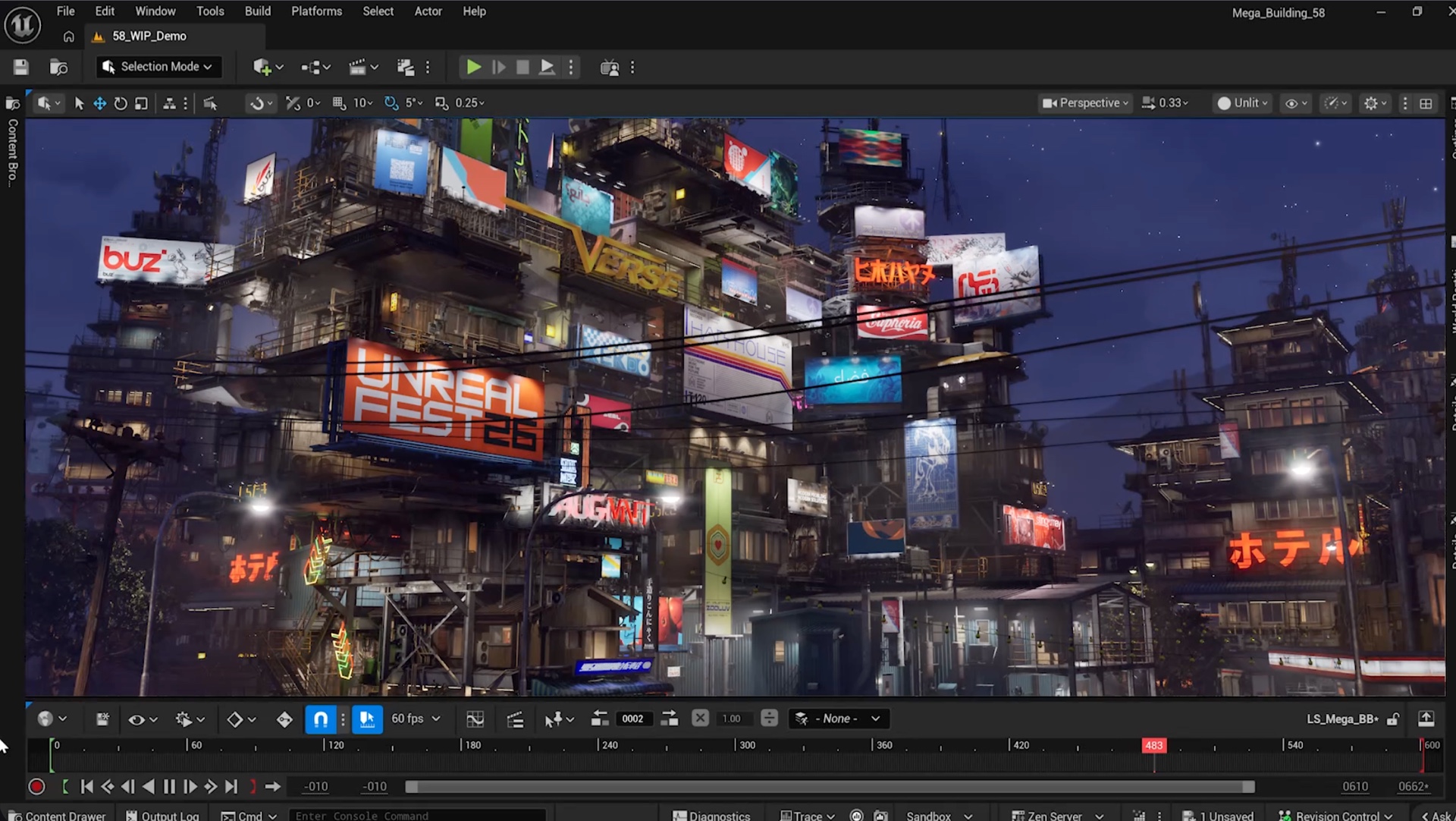Click the LS_Mega_BB sequence name
The image size is (1456, 821).
click(1342, 719)
